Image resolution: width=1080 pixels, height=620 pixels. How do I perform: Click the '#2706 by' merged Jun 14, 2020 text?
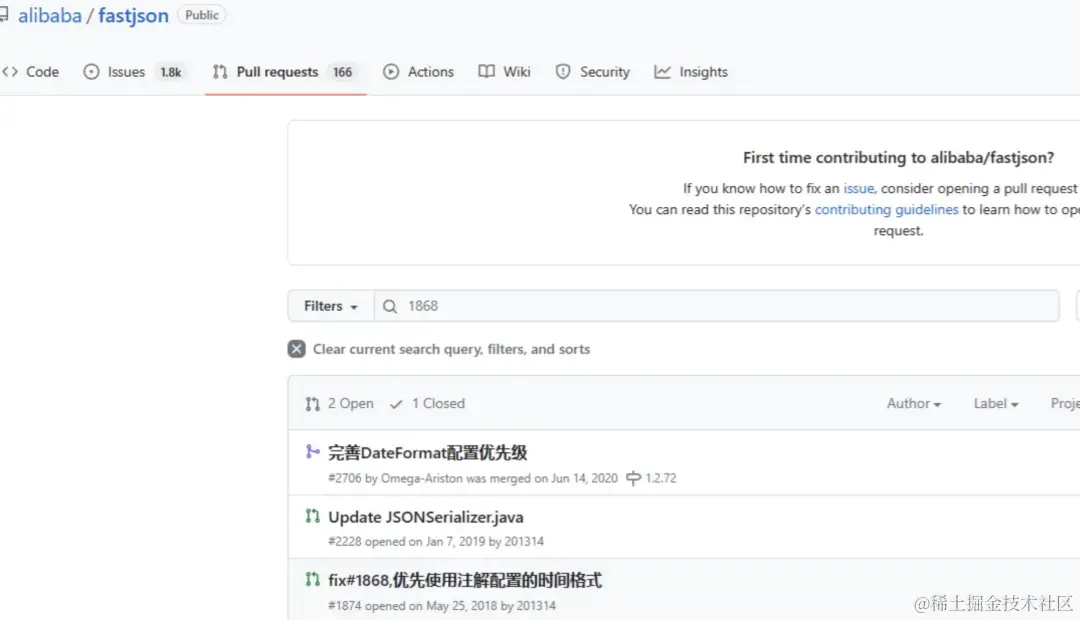472,478
